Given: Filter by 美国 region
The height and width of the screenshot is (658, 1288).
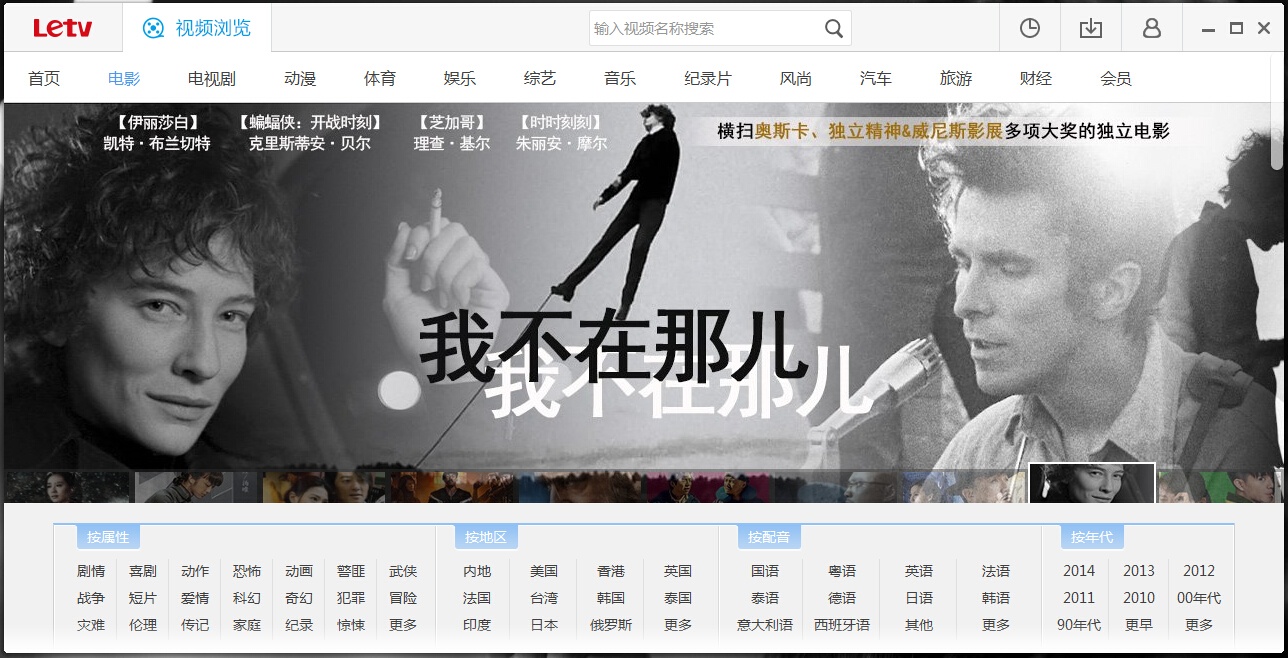Looking at the screenshot, I should pos(543,570).
